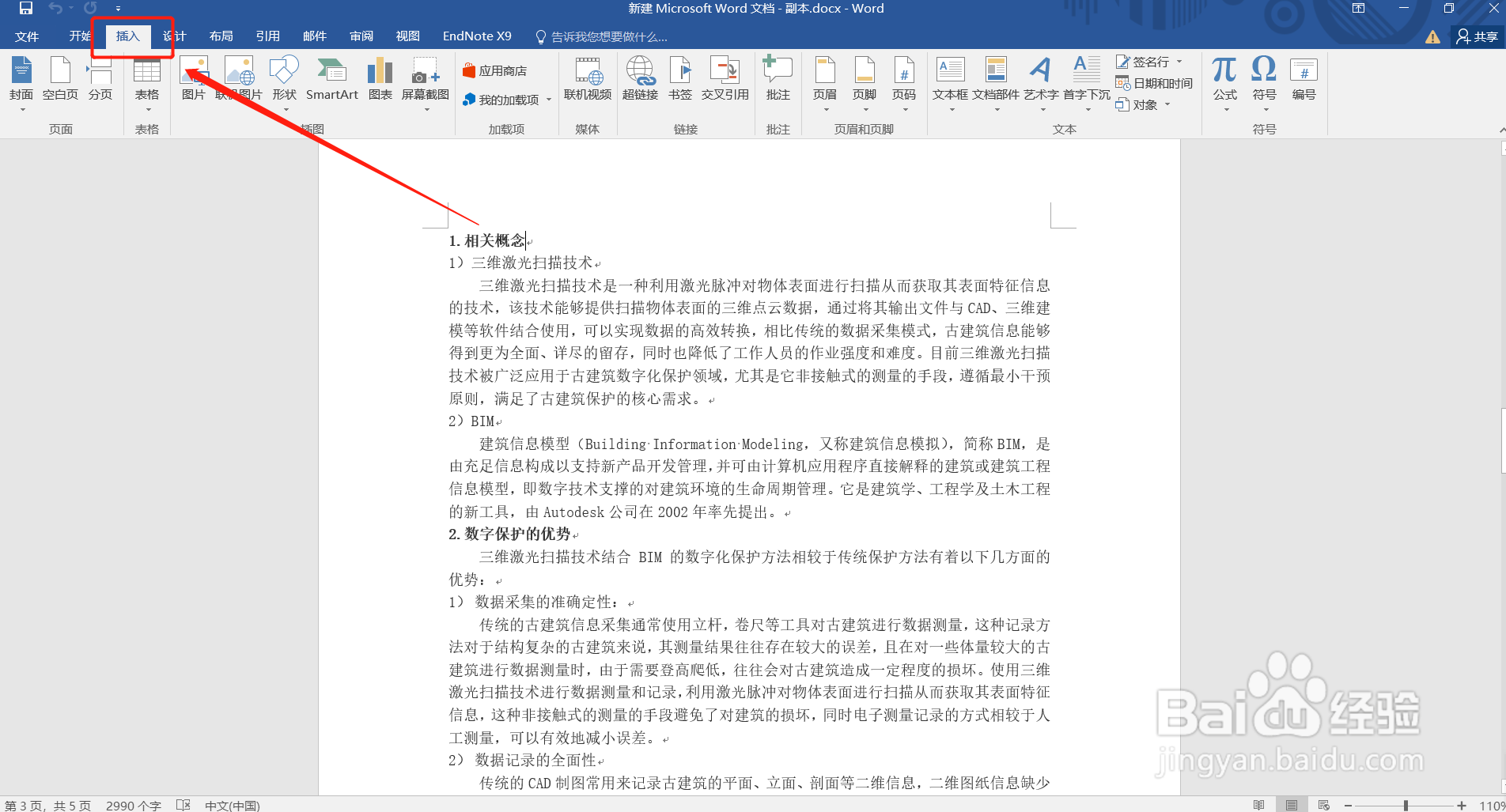
Task: Open document parts (文档部件) menu
Action: [x=996, y=82]
